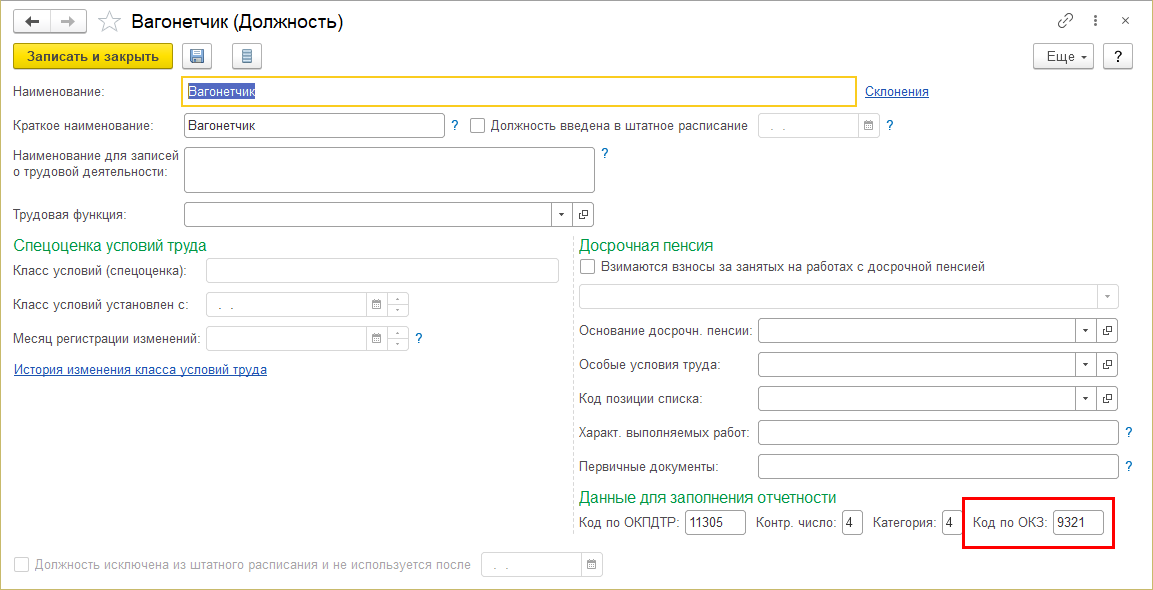Go back with the left arrow

[32, 21]
